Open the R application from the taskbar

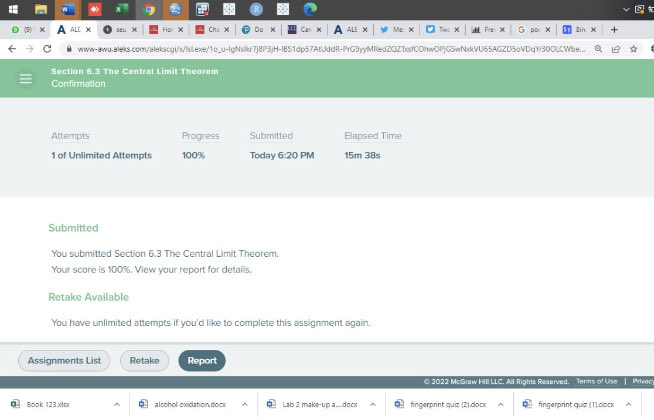pyautogui.click(x=256, y=9)
